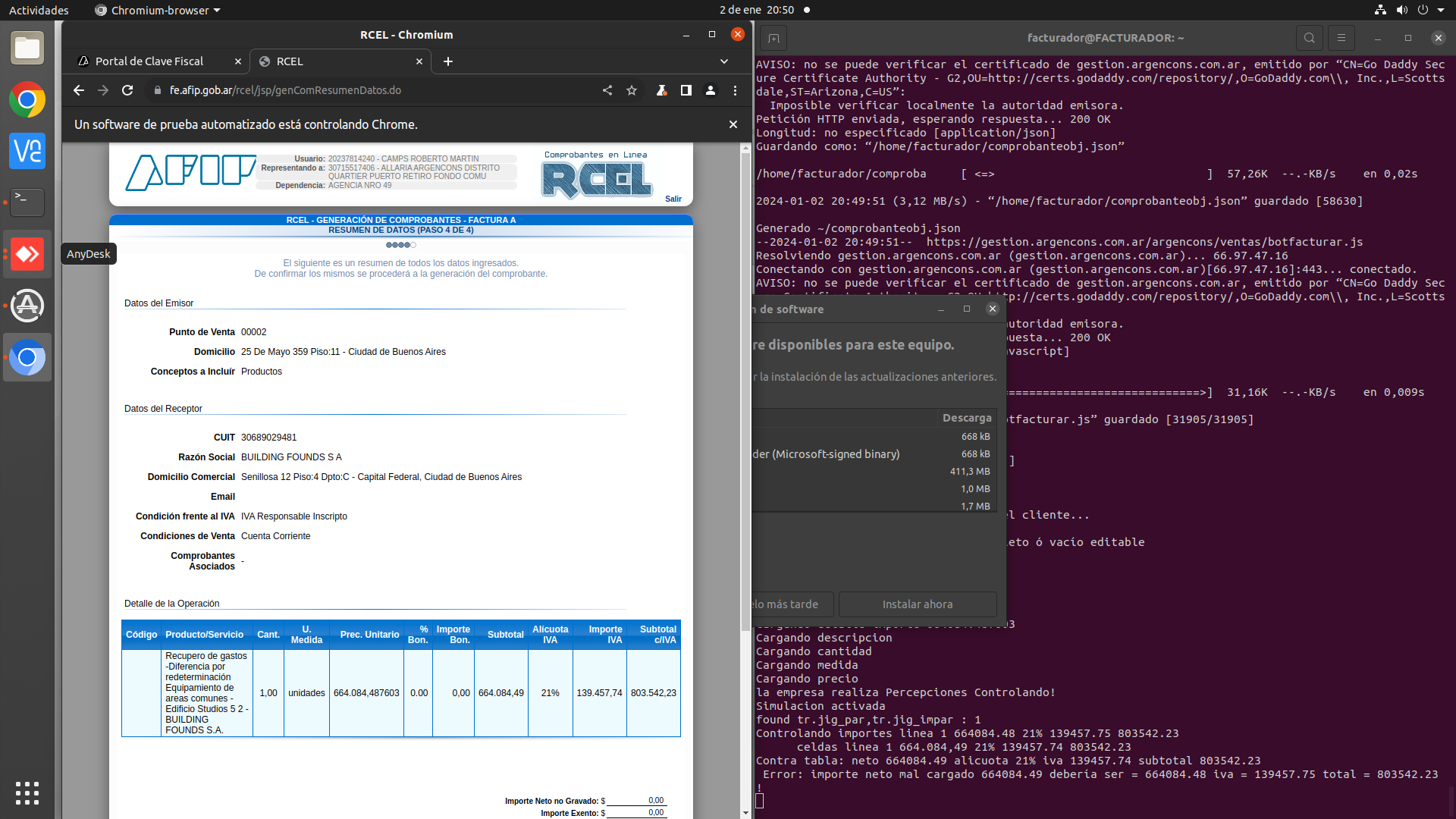Image resolution: width=1456 pixels, height=819 pixels.
Task: Click the Prec. Unitario value 664.084,487603
Action: (366, 693)
